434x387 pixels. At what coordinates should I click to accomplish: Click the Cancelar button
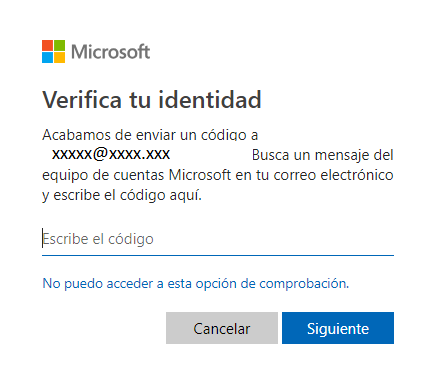222,328
